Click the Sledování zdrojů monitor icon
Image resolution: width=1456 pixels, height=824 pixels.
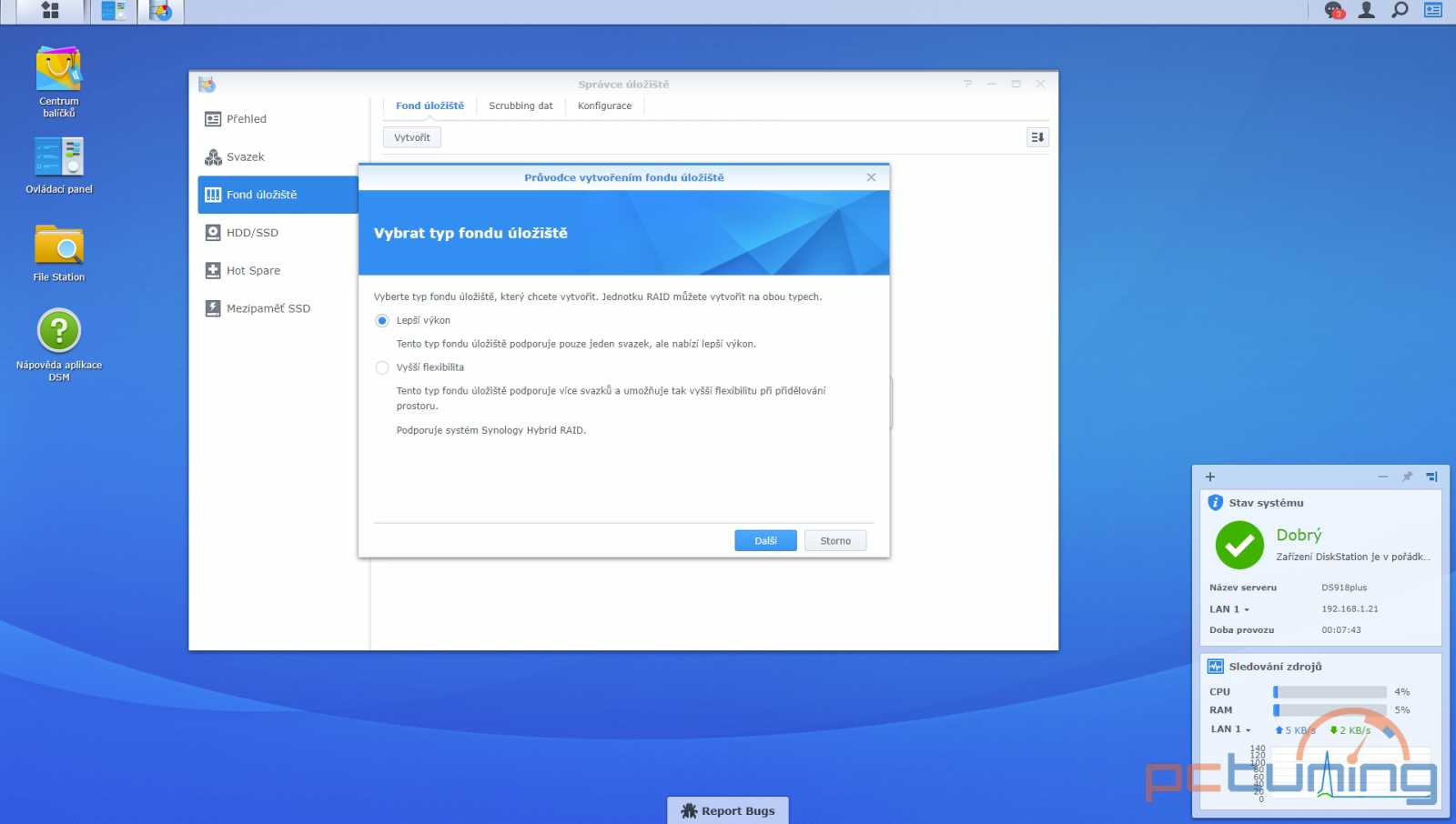1216,667
